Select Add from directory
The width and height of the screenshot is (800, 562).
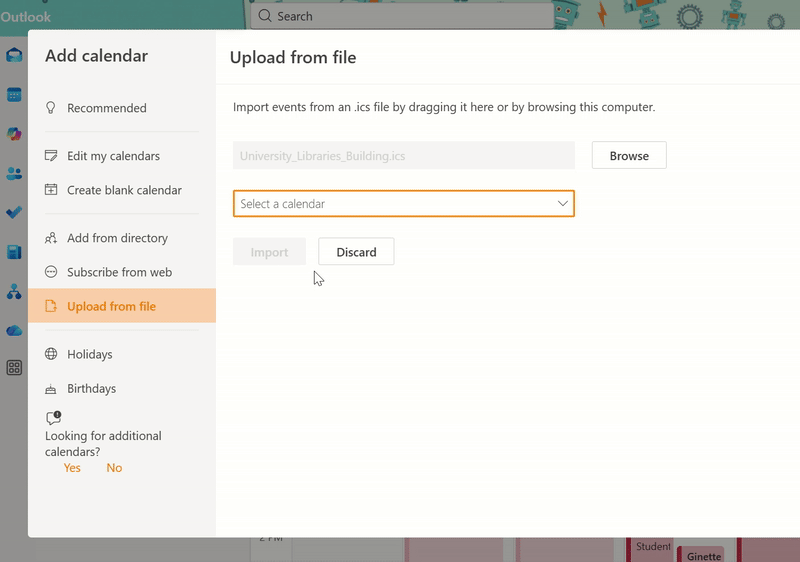(121, 238)
